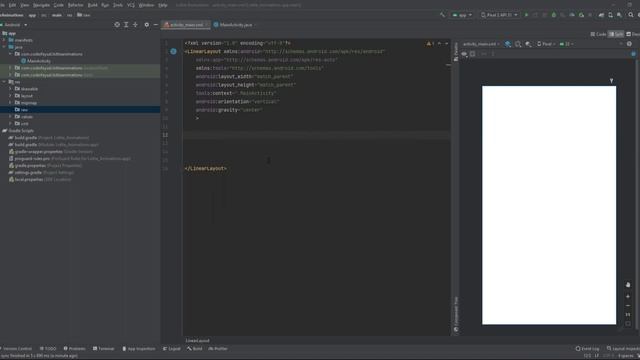
Task: Click the Profile app icon
Action: 572,15
